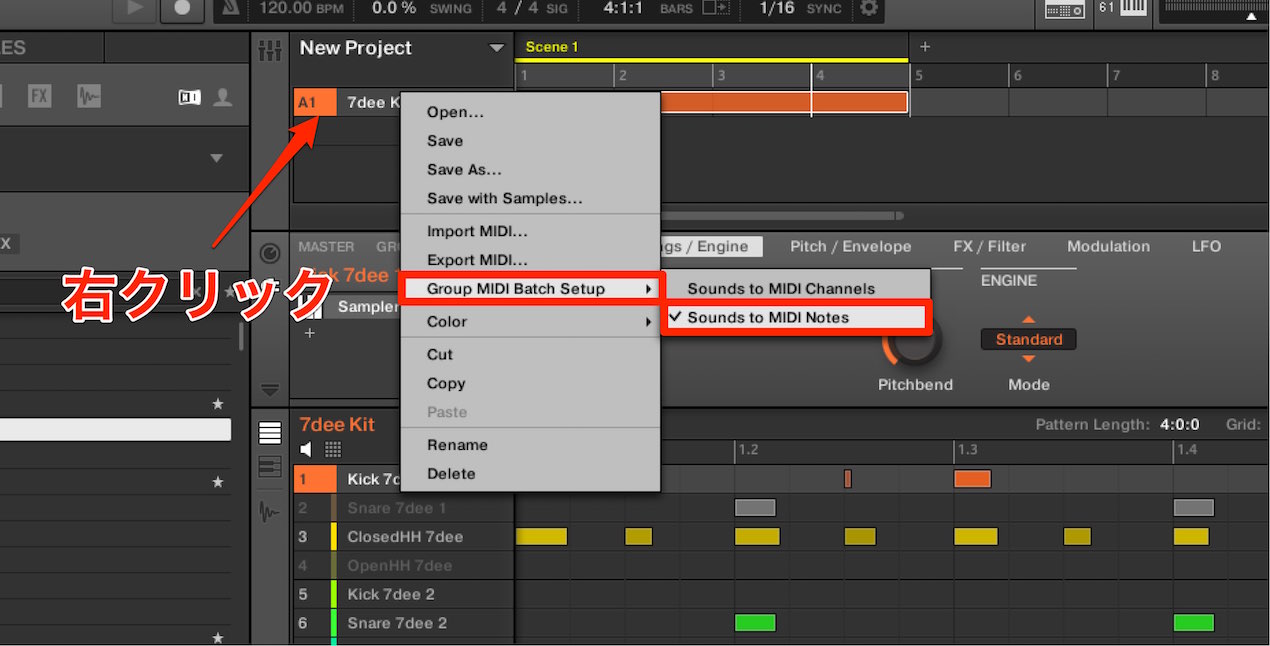This screenshot has width=1270, height=646.
Task: Select the FX filter icon in browser
Action: tap(39, 96)
